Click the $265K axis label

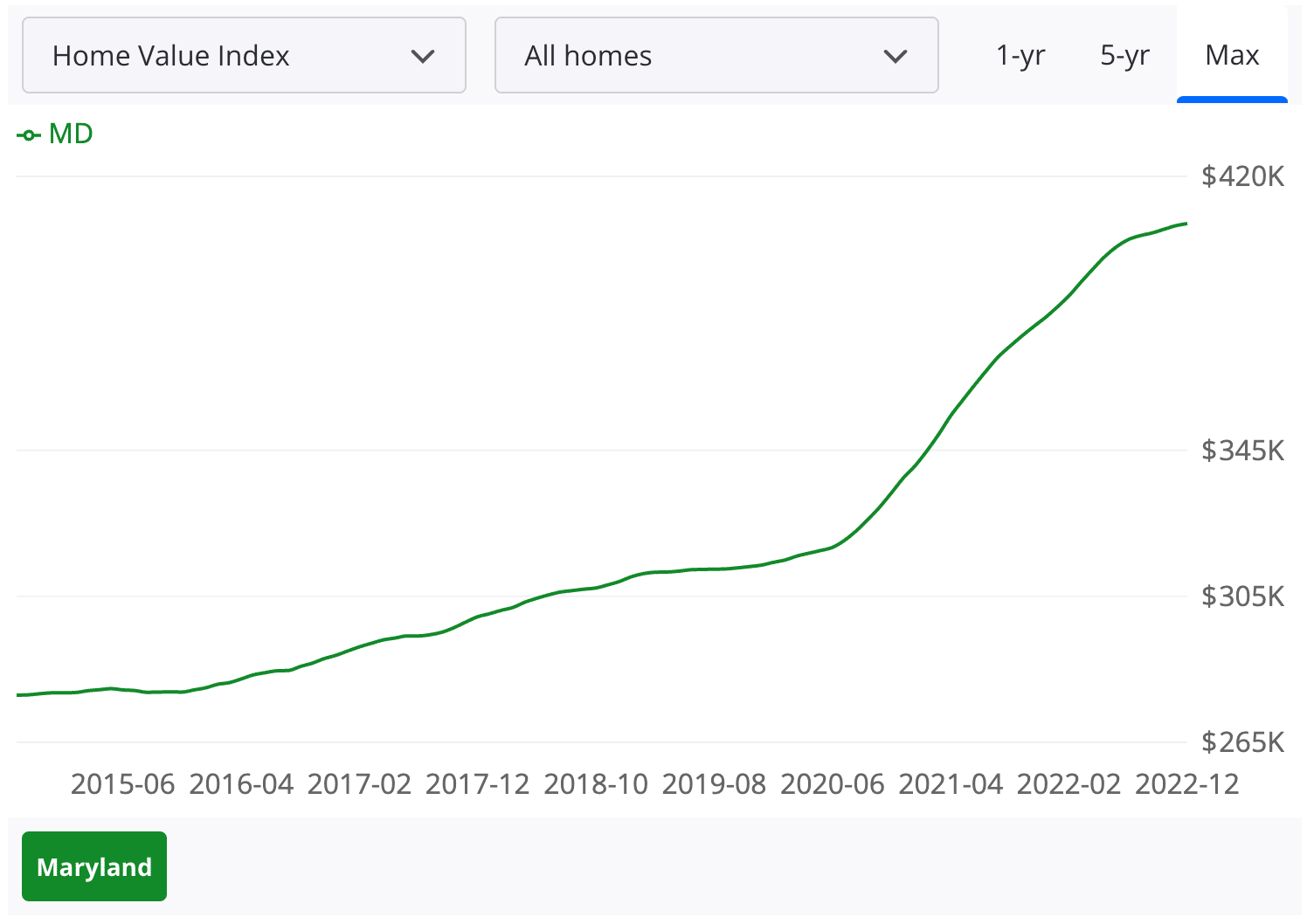pos(1241,741)
